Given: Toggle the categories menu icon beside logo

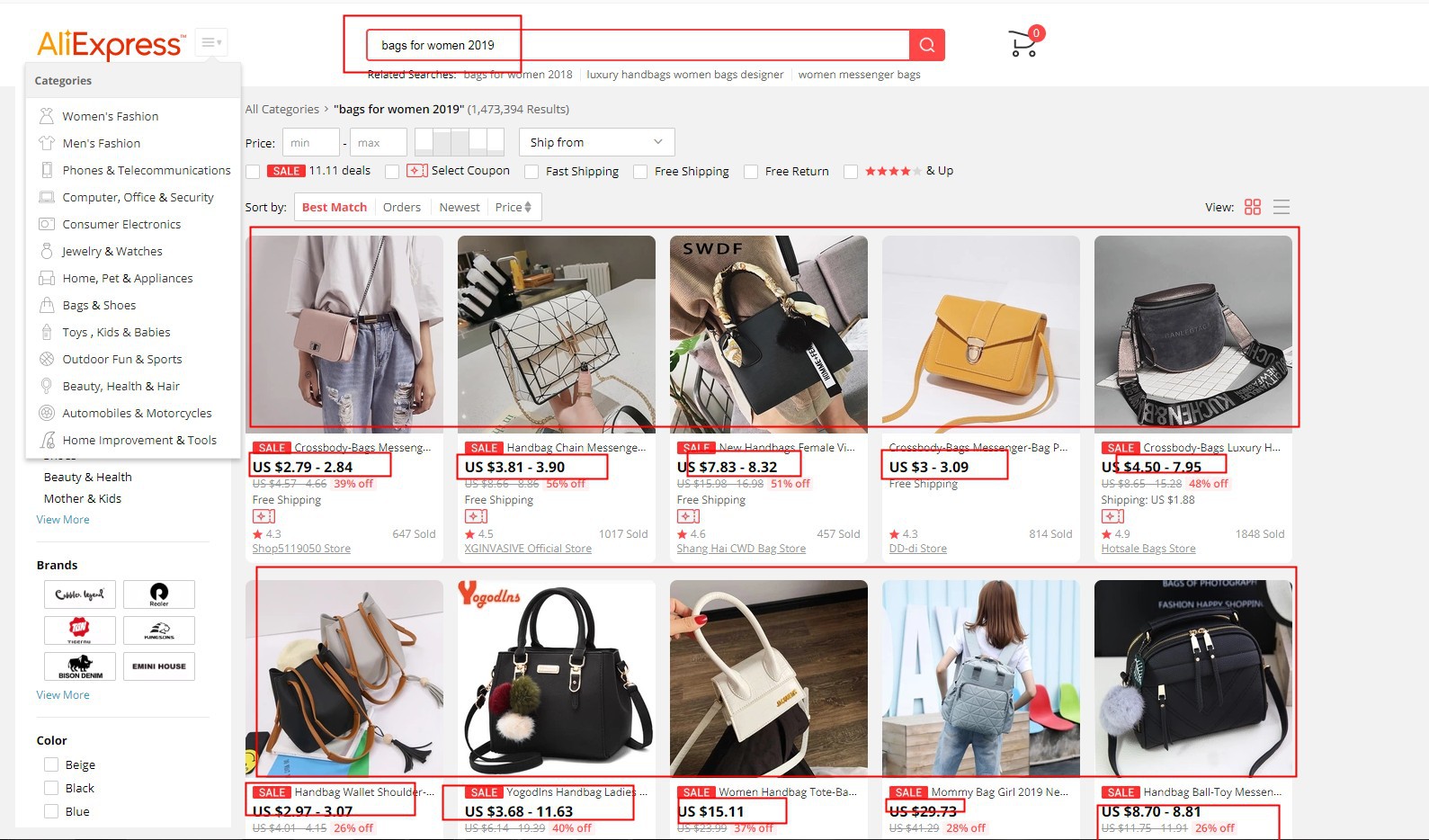Looking at the screenshot, I should [x=211, y=42].
